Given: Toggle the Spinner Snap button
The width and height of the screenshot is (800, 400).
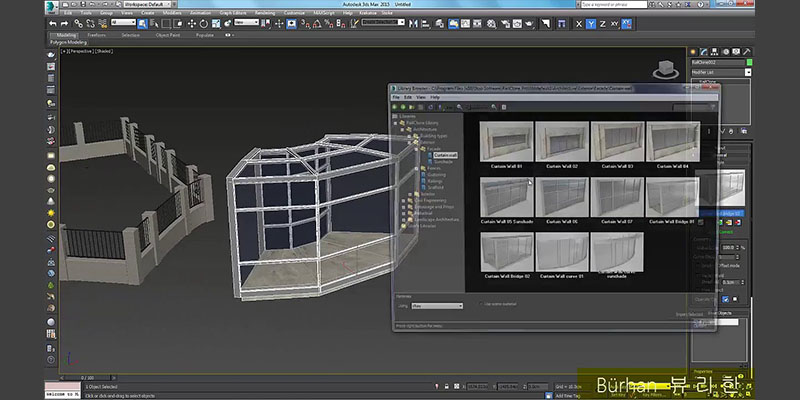Looking at the screenshot, I should (341, 23).
